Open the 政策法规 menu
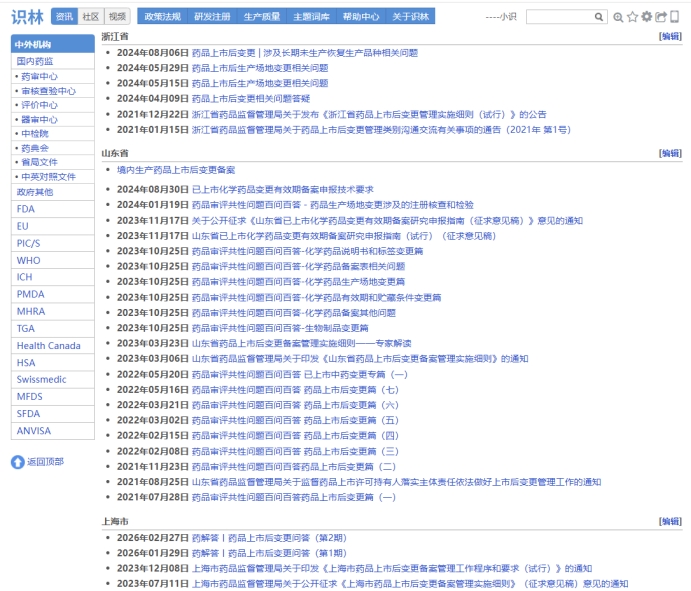This screenshot has height=591, width=691. point(162,17)
